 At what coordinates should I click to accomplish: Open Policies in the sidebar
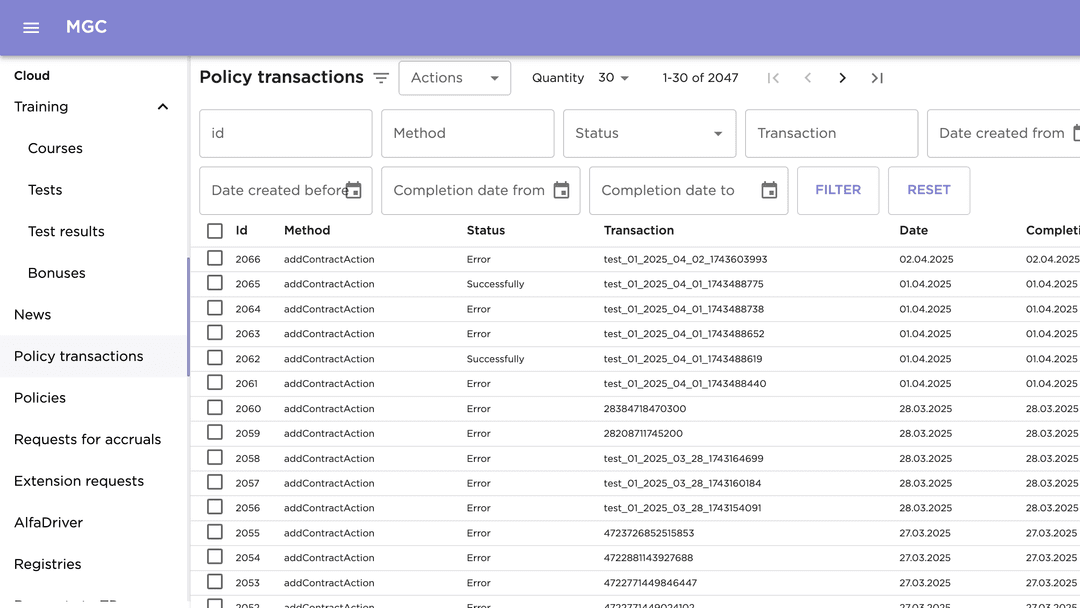tap(40, 398)
